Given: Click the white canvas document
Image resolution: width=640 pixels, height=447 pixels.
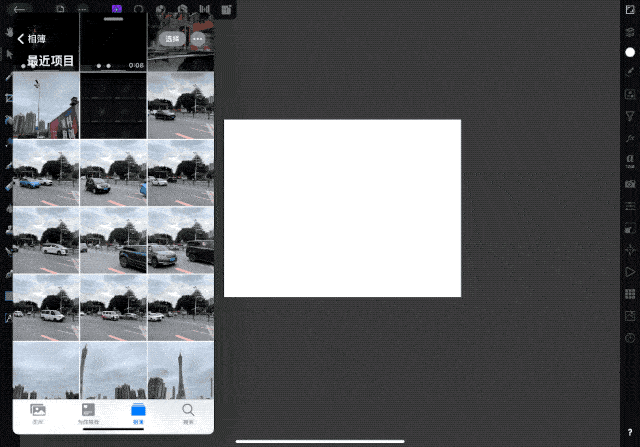Looking at the screenshot, I should pos(342,208).
